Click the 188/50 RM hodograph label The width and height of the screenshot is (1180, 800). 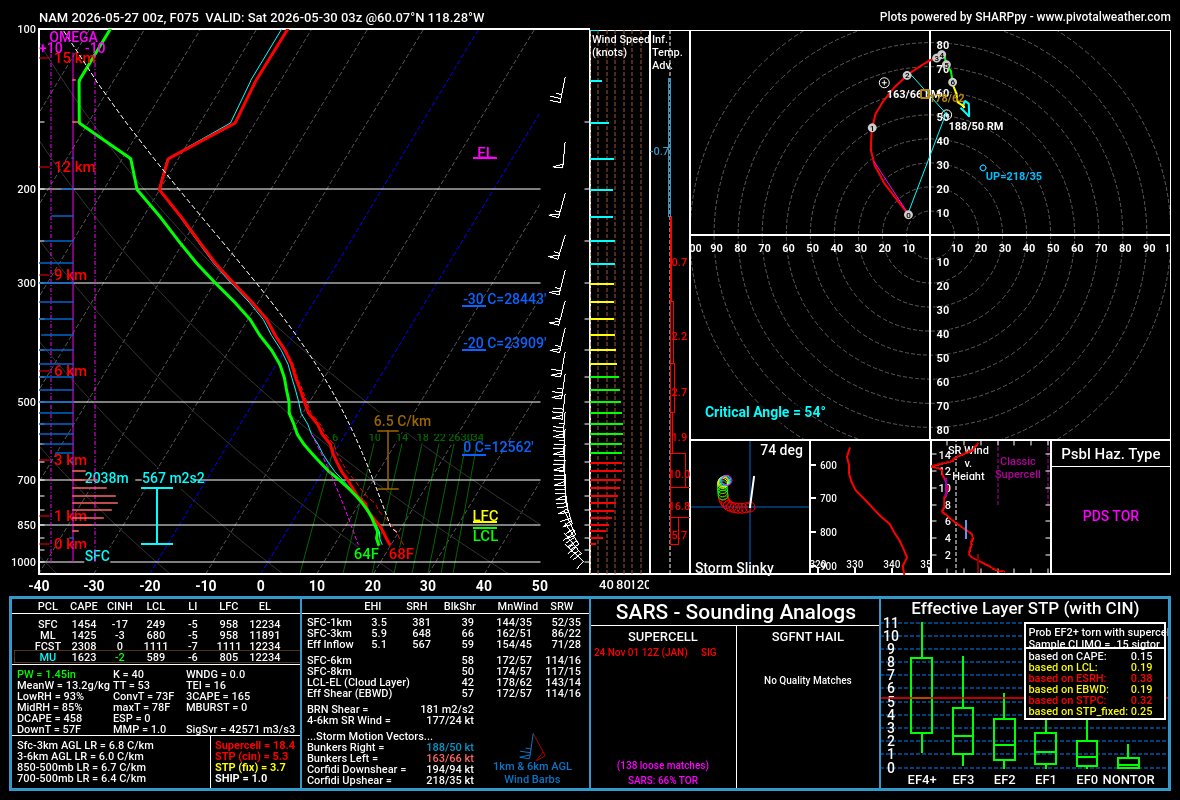[x=975, y=126]
